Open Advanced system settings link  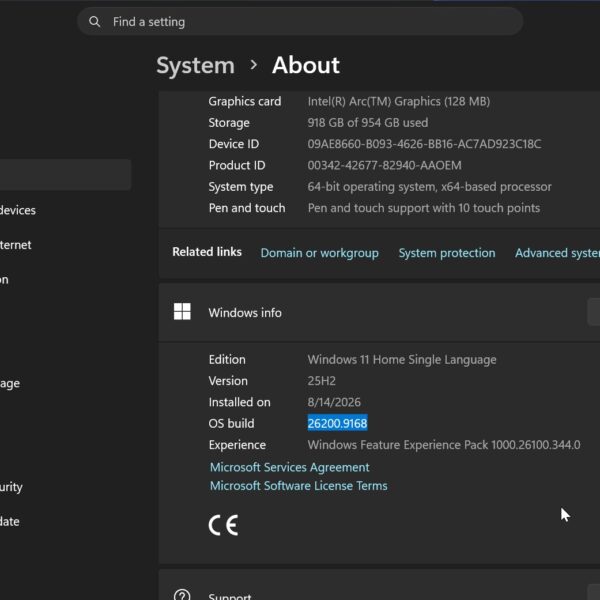pyautogui.click(x=558, y=253)
